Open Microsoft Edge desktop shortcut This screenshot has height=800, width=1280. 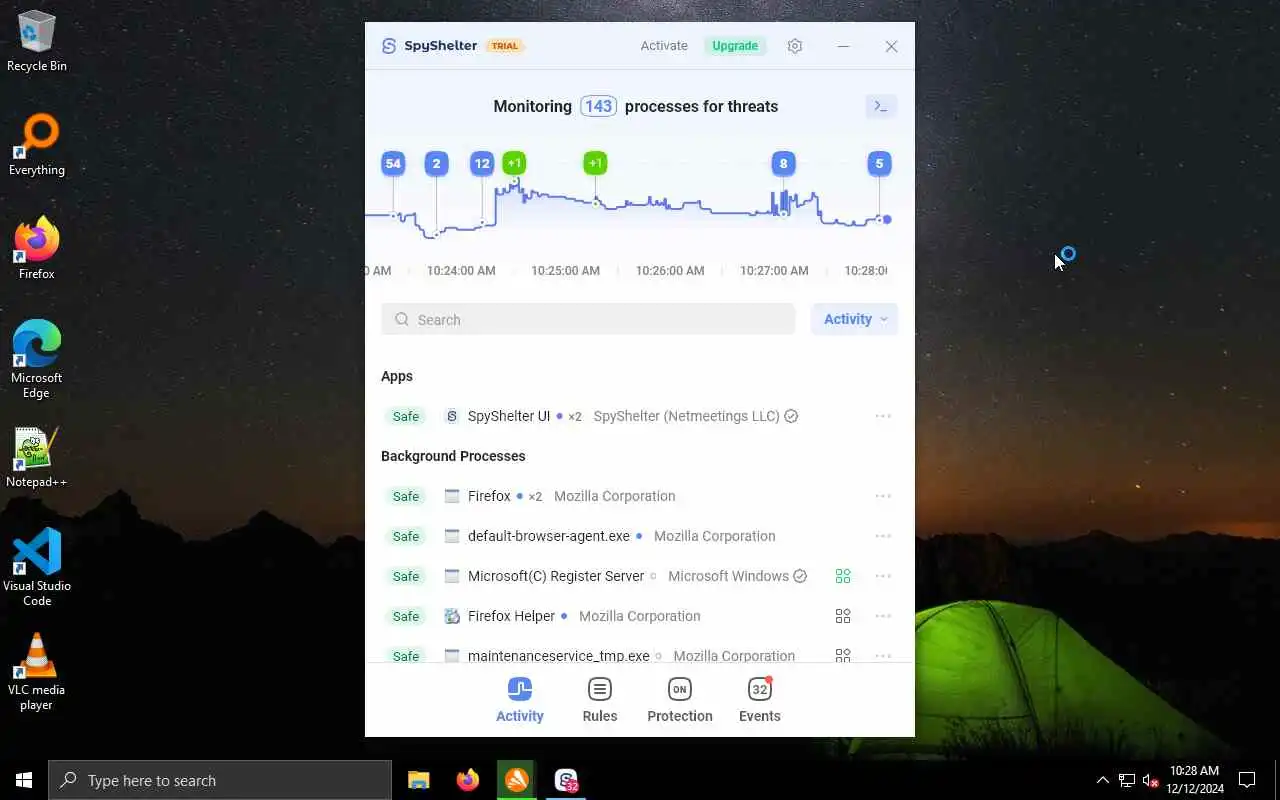click(37, 359)
